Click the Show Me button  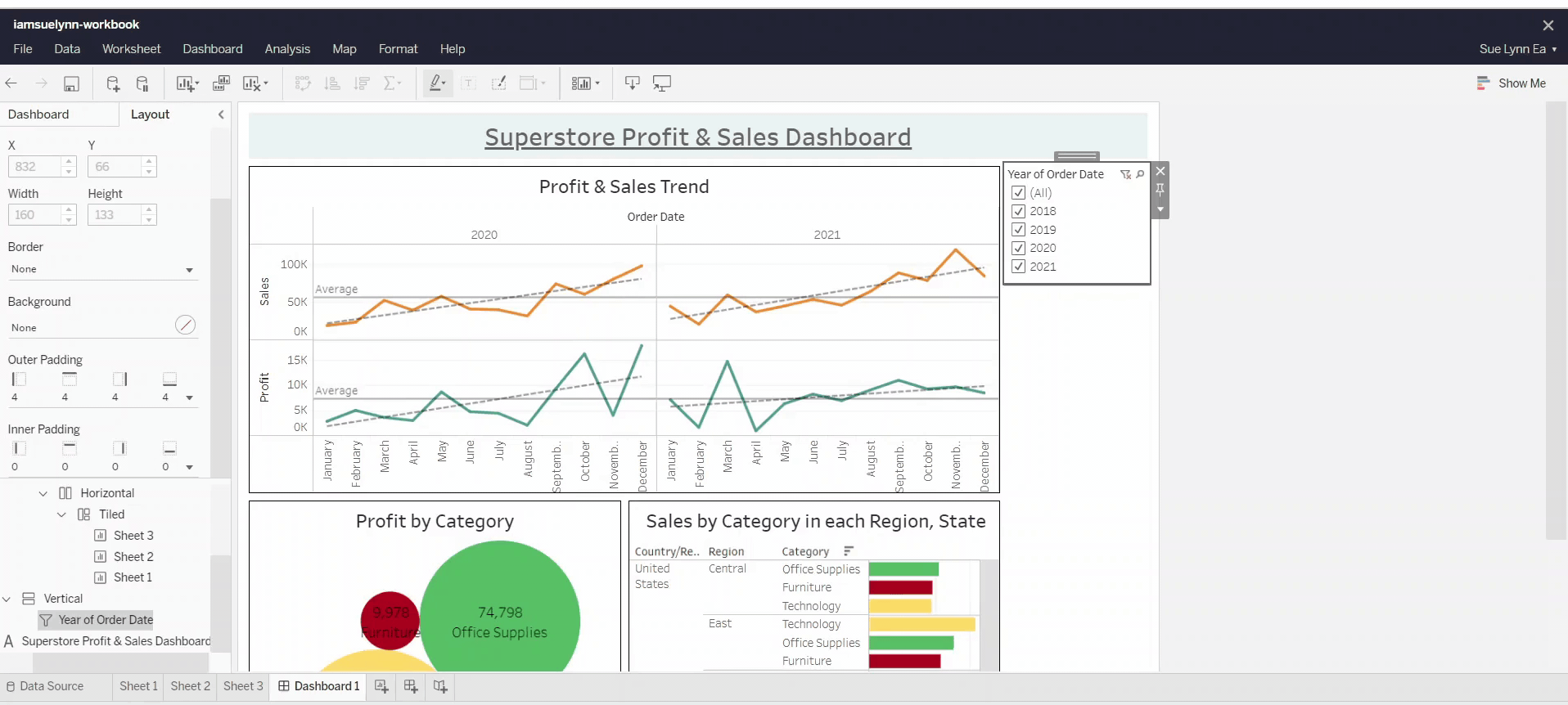click(1512, 83)
